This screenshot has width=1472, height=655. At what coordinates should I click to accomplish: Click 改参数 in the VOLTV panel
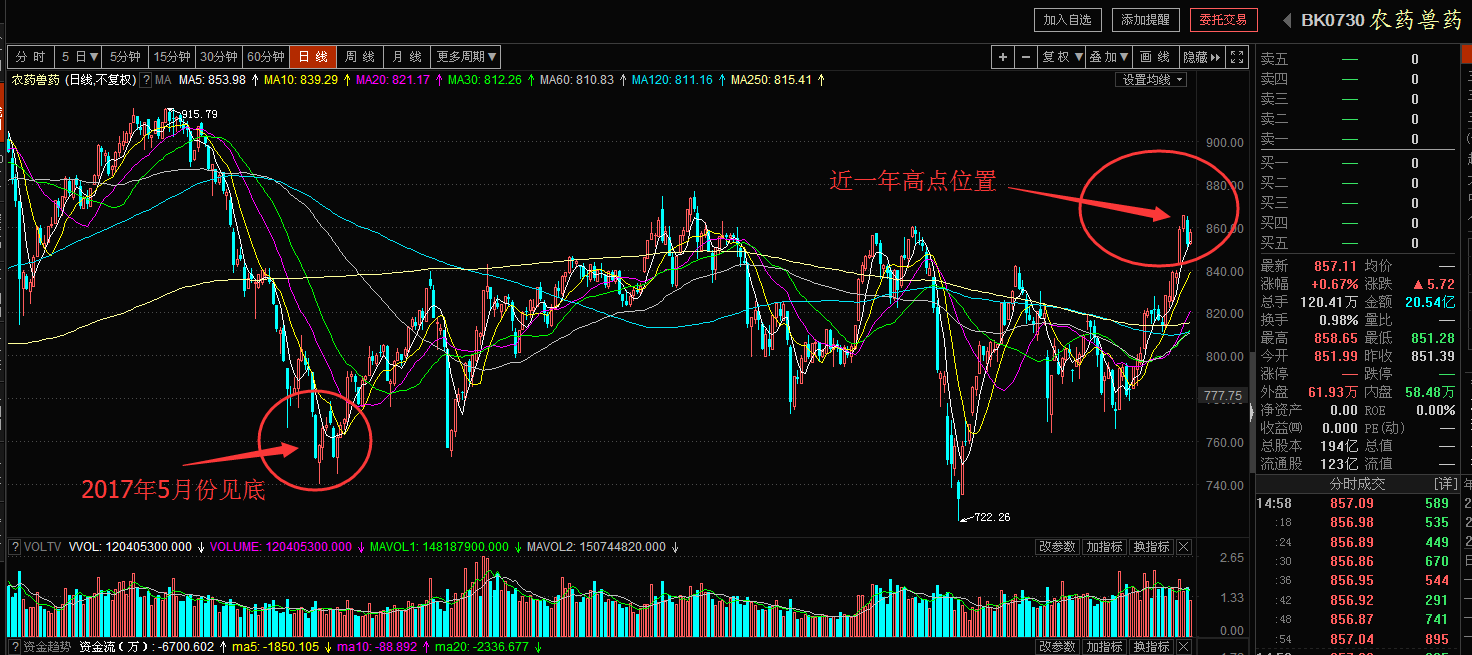(1057, 547)
